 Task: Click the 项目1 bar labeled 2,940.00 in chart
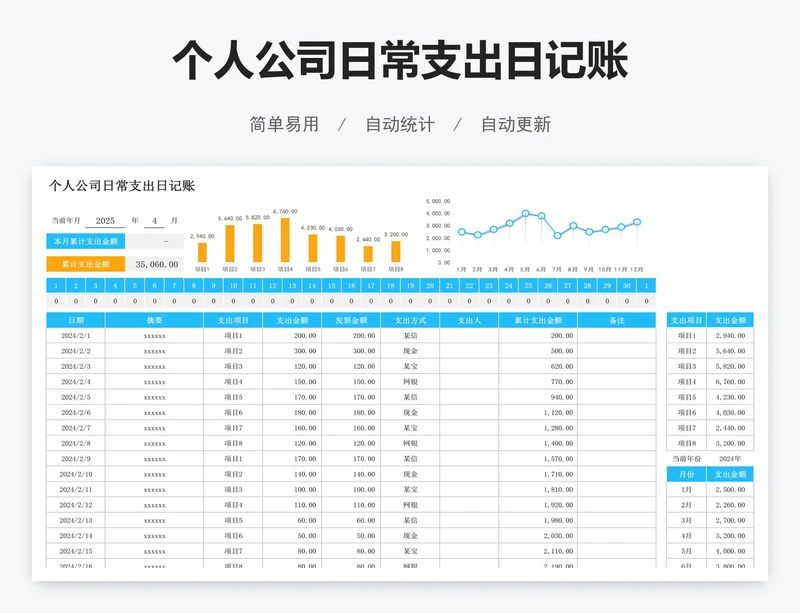tap(203, 253)
